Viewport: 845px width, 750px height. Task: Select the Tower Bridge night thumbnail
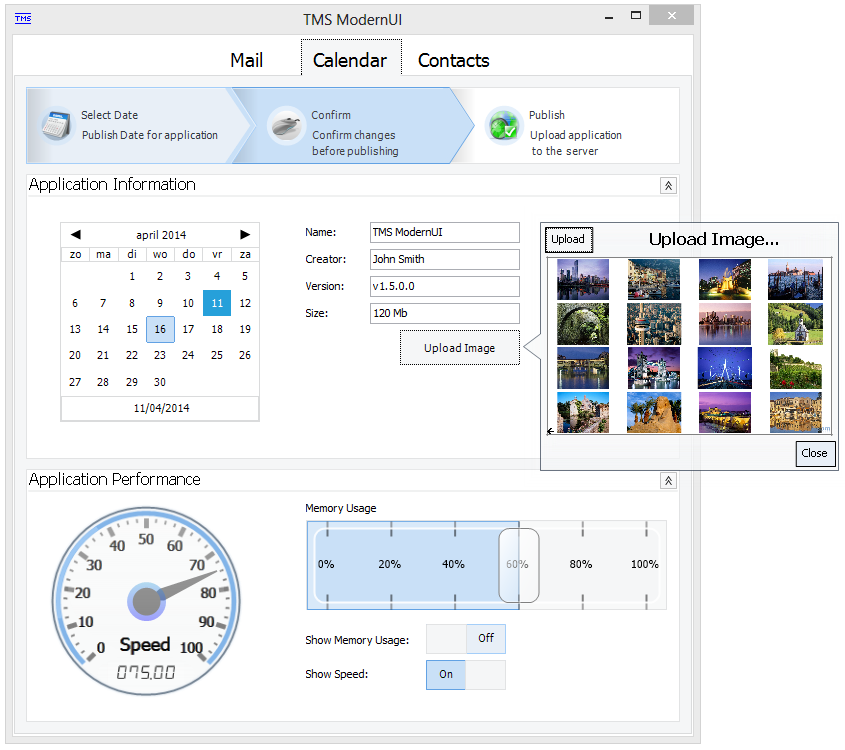coord(654,368)
